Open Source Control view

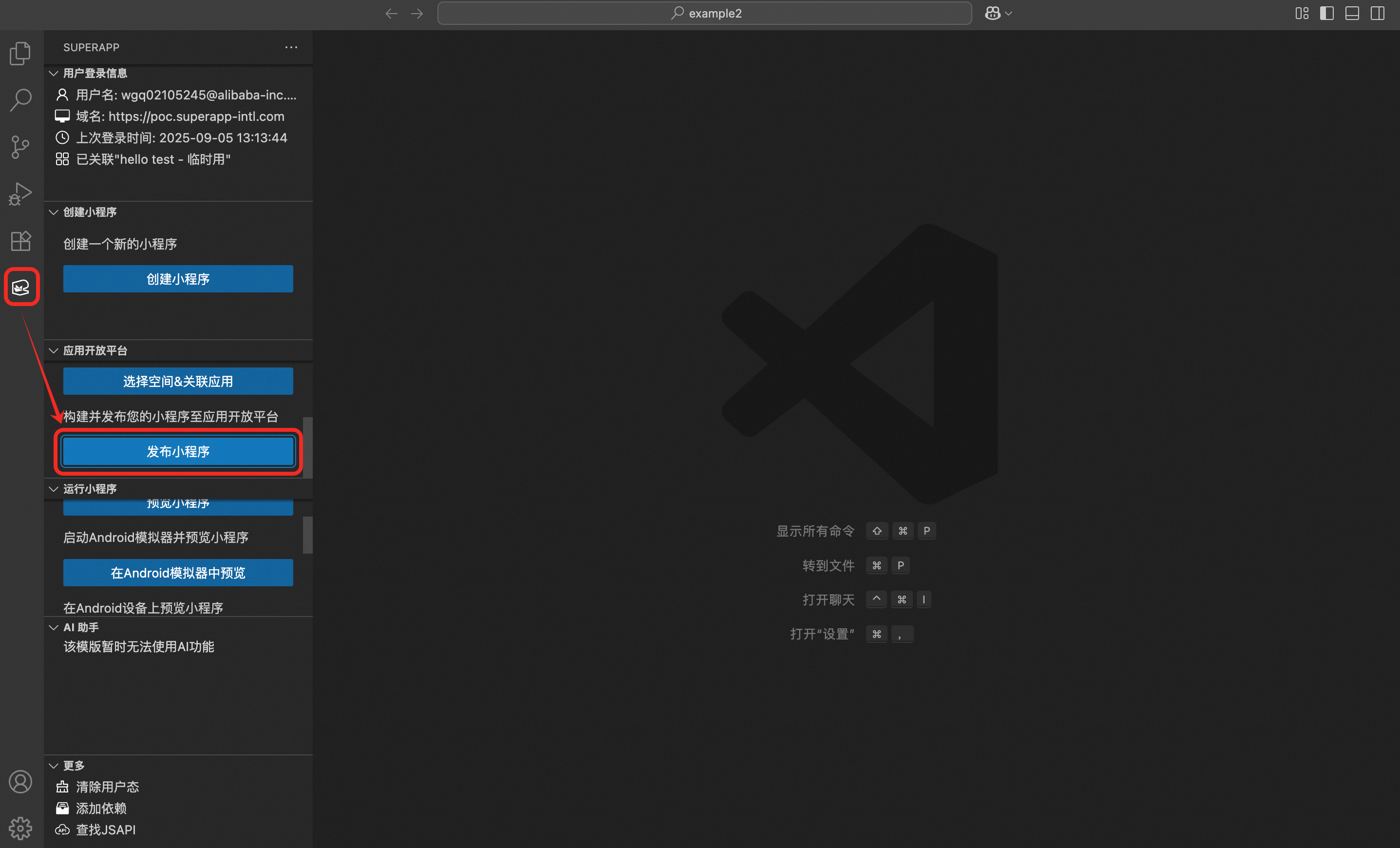[20, 147]
